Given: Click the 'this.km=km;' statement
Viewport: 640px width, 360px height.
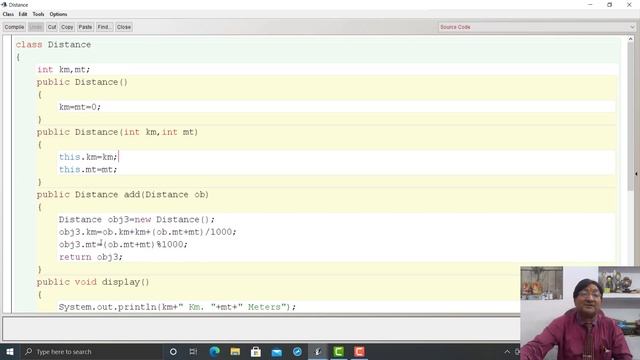Looking at the screenshot, I should pyautogui.click(x=88, y=157).
